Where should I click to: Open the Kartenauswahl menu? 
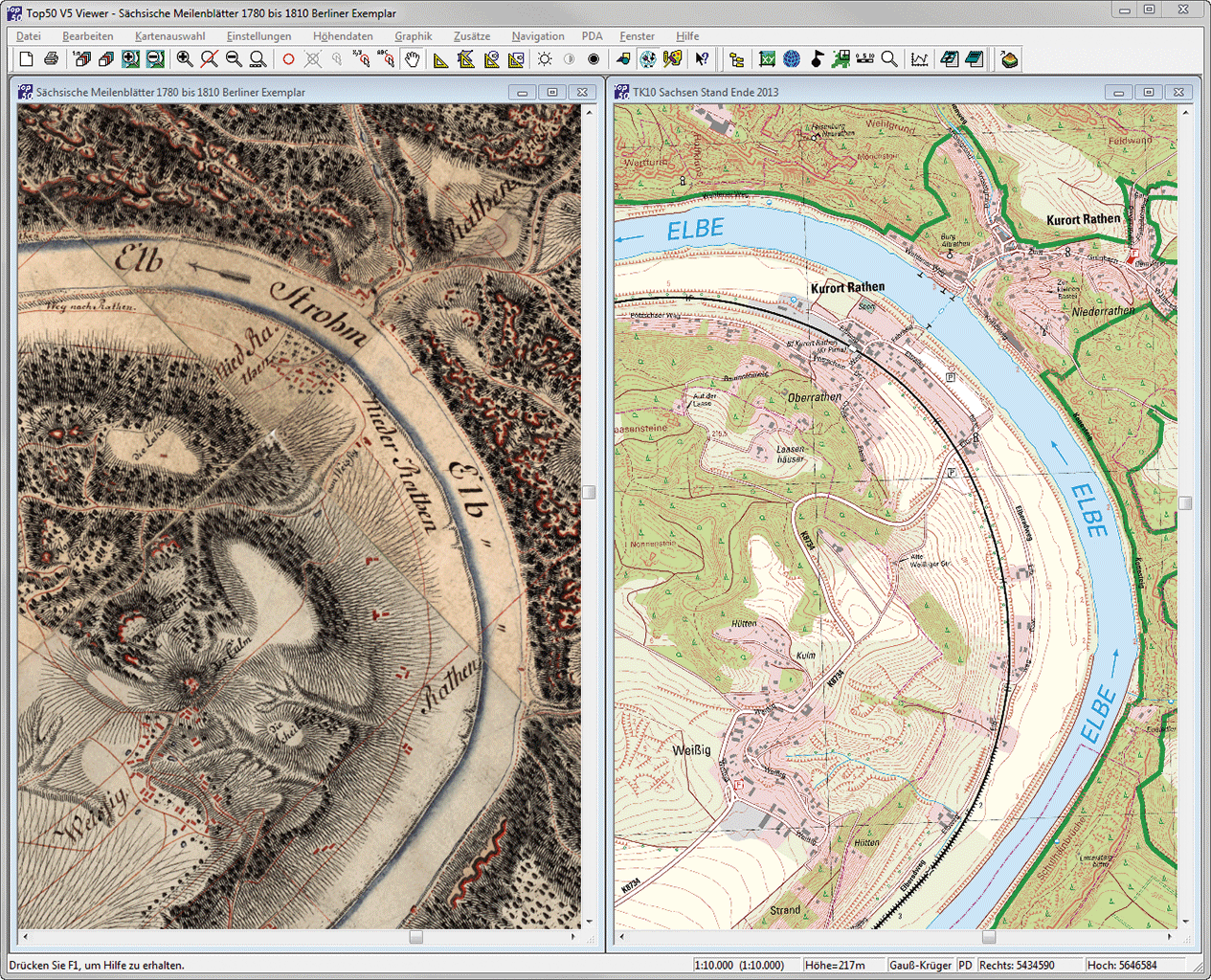169,36
